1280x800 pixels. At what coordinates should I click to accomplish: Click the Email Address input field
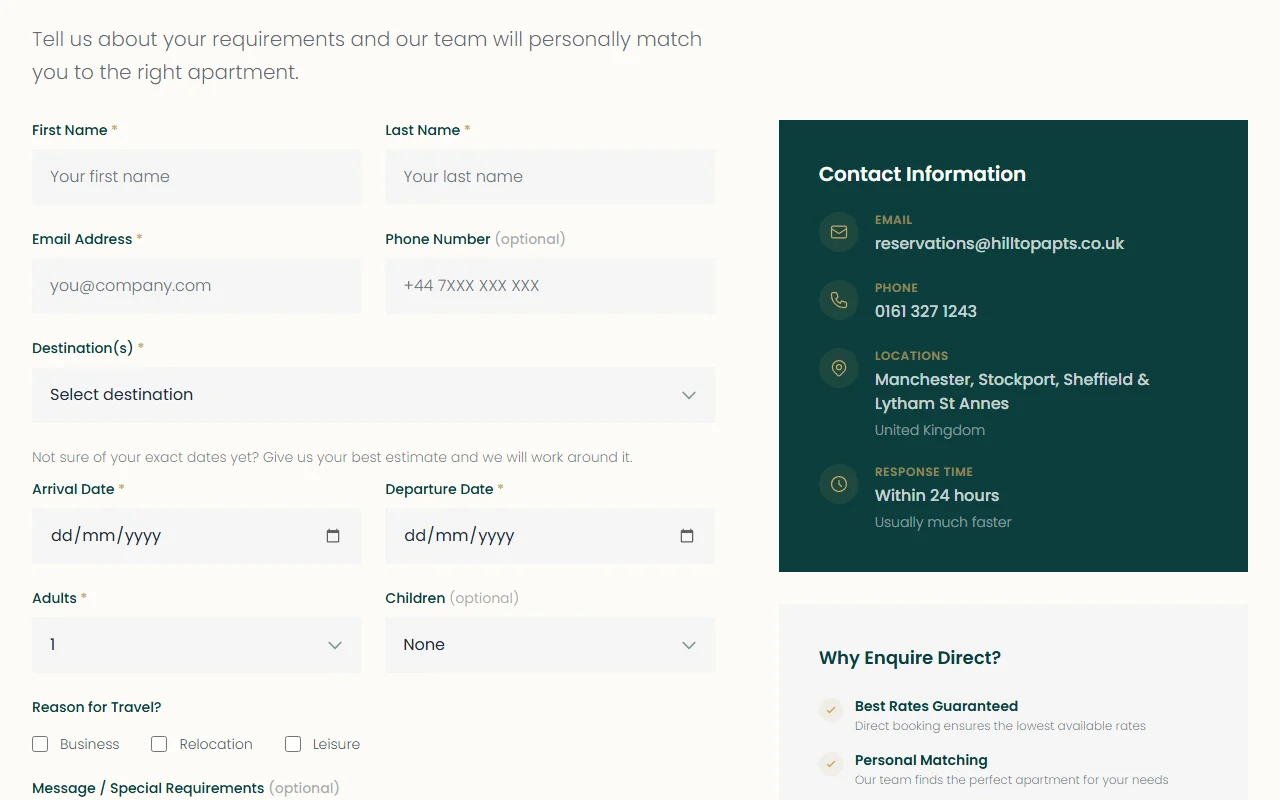[196, 286]
